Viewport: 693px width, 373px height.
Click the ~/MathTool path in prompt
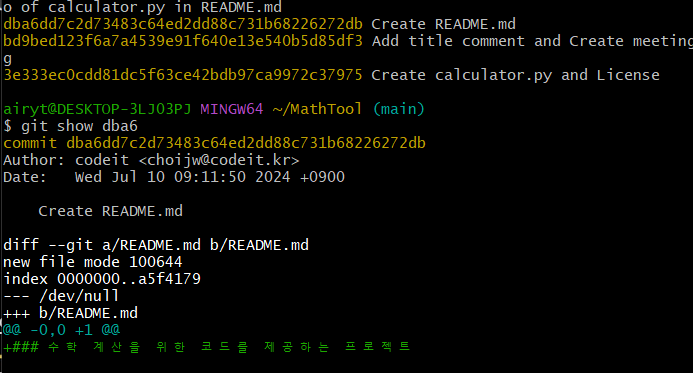(317, 109)
